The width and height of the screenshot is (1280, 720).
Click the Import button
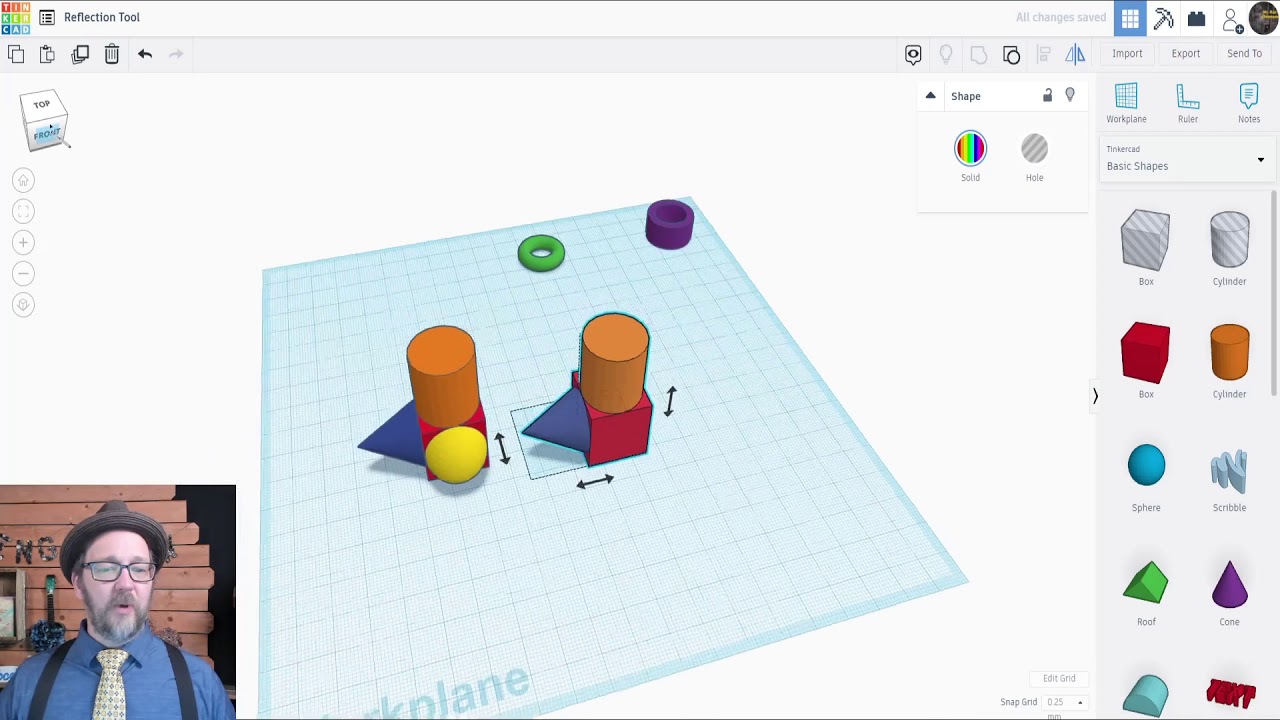pos(1127,54)
